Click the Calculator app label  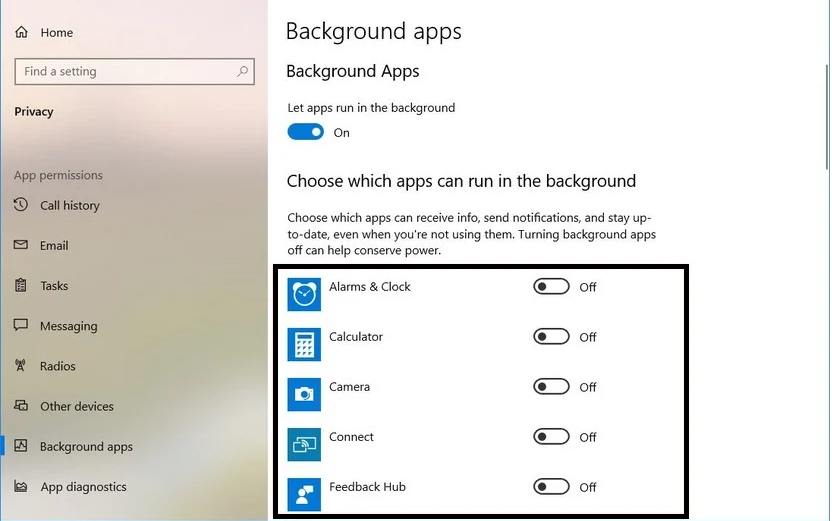356,336
